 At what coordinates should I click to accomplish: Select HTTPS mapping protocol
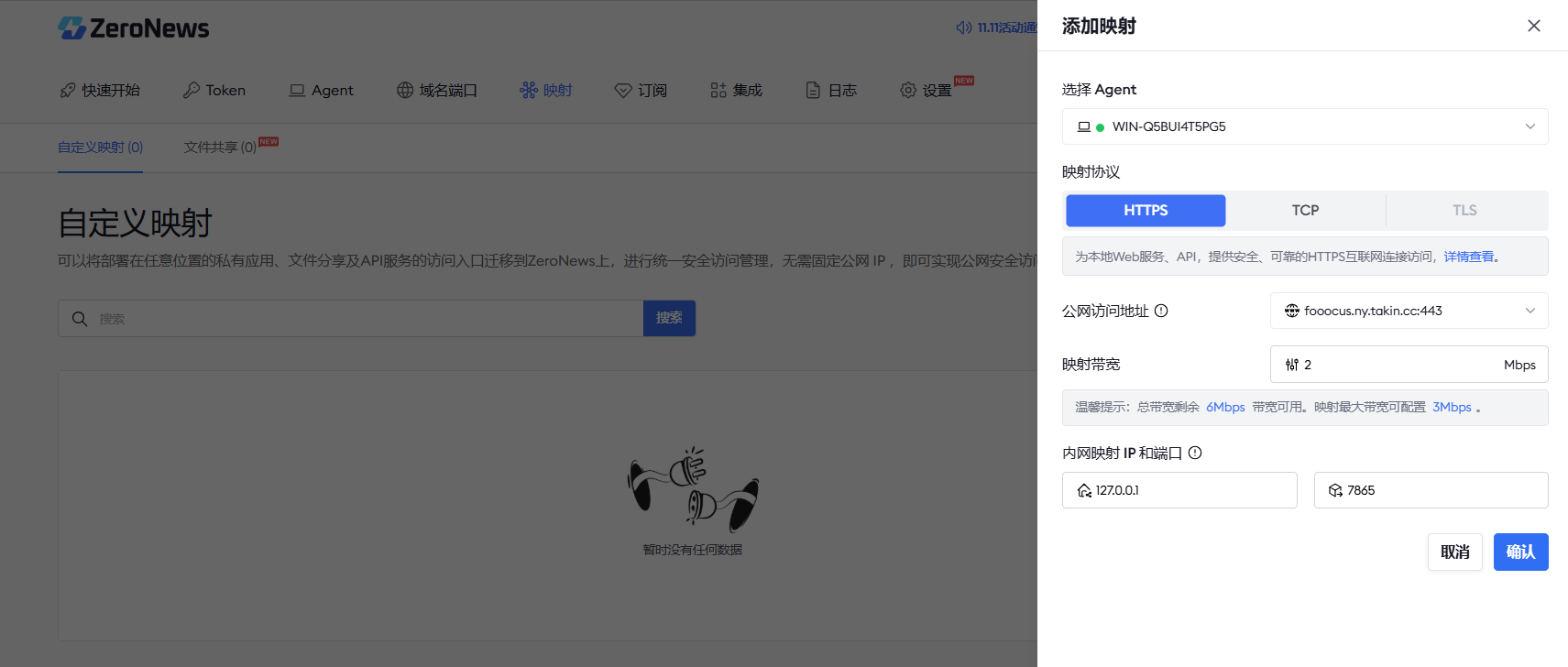[1146, 211]
